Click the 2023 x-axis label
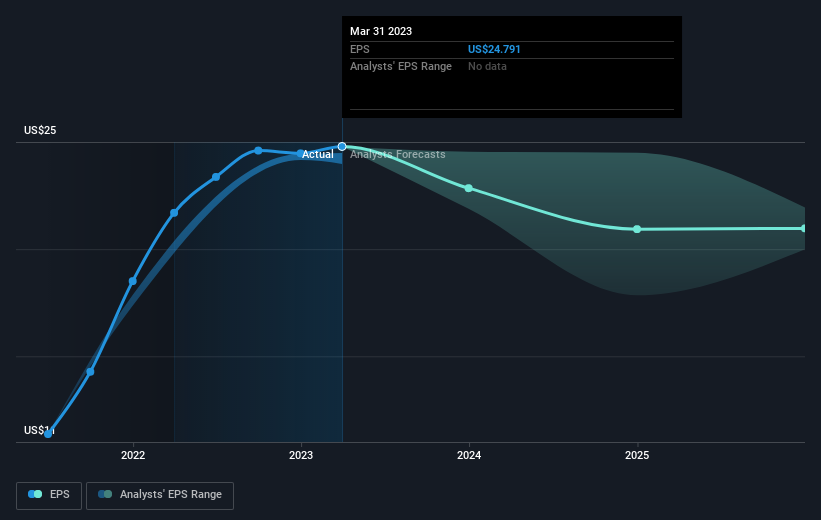This screenshot has width=821, height=520. coord(301,455)
